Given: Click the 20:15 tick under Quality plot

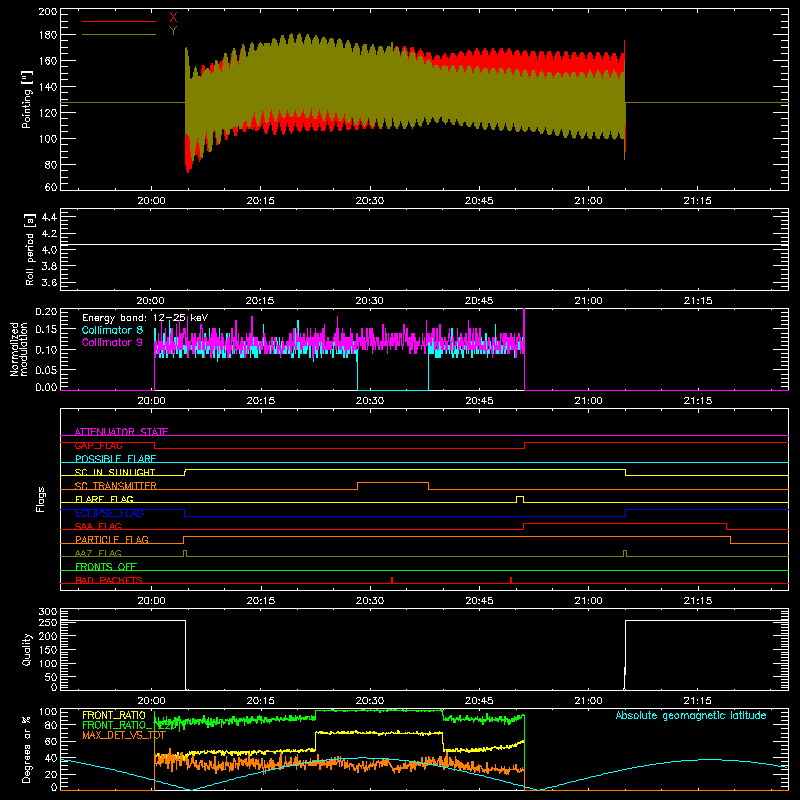Looking at the screenshot, I should pyautogui.click(x=260, y=701).
